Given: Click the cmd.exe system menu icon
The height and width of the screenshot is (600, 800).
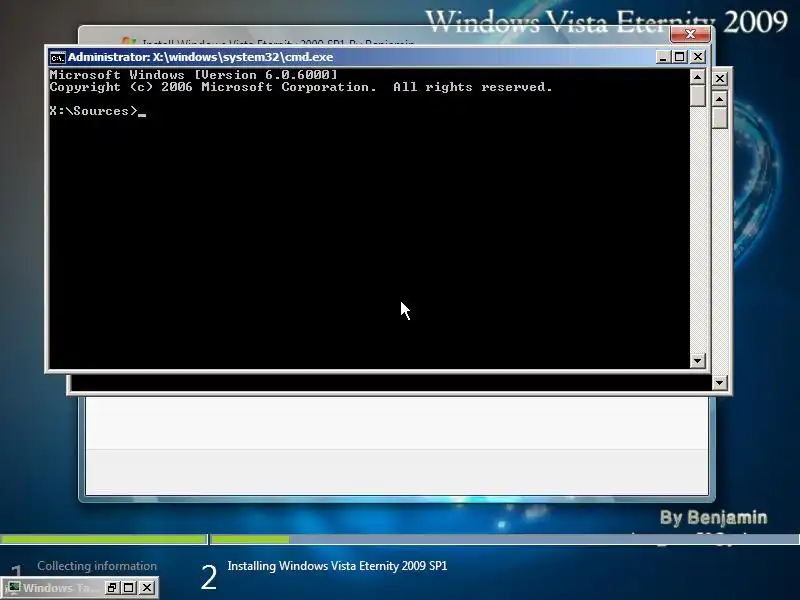Looking at the screenshot, I should click(x=58, y=57).
